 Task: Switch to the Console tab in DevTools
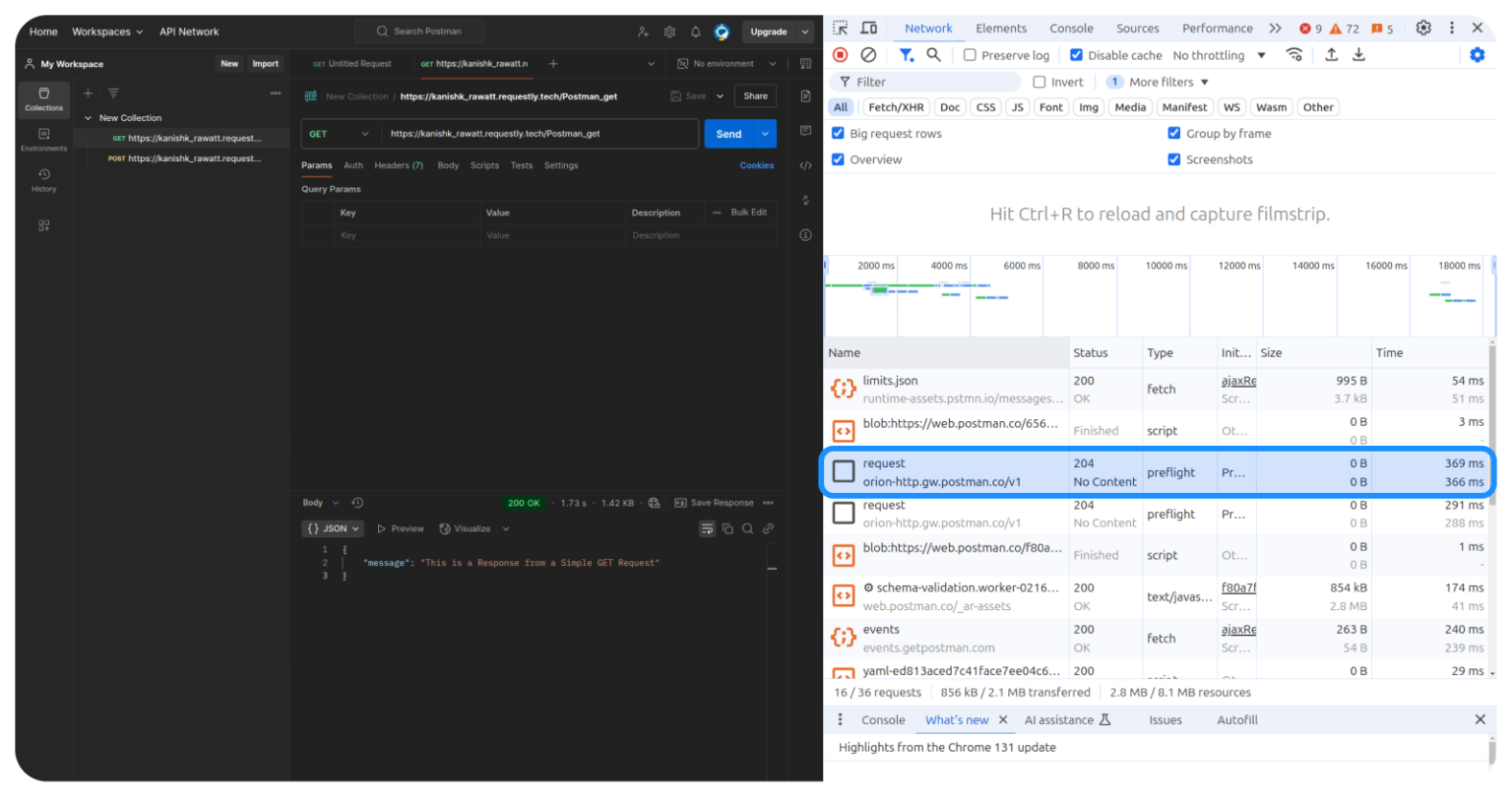(1071, 28)
